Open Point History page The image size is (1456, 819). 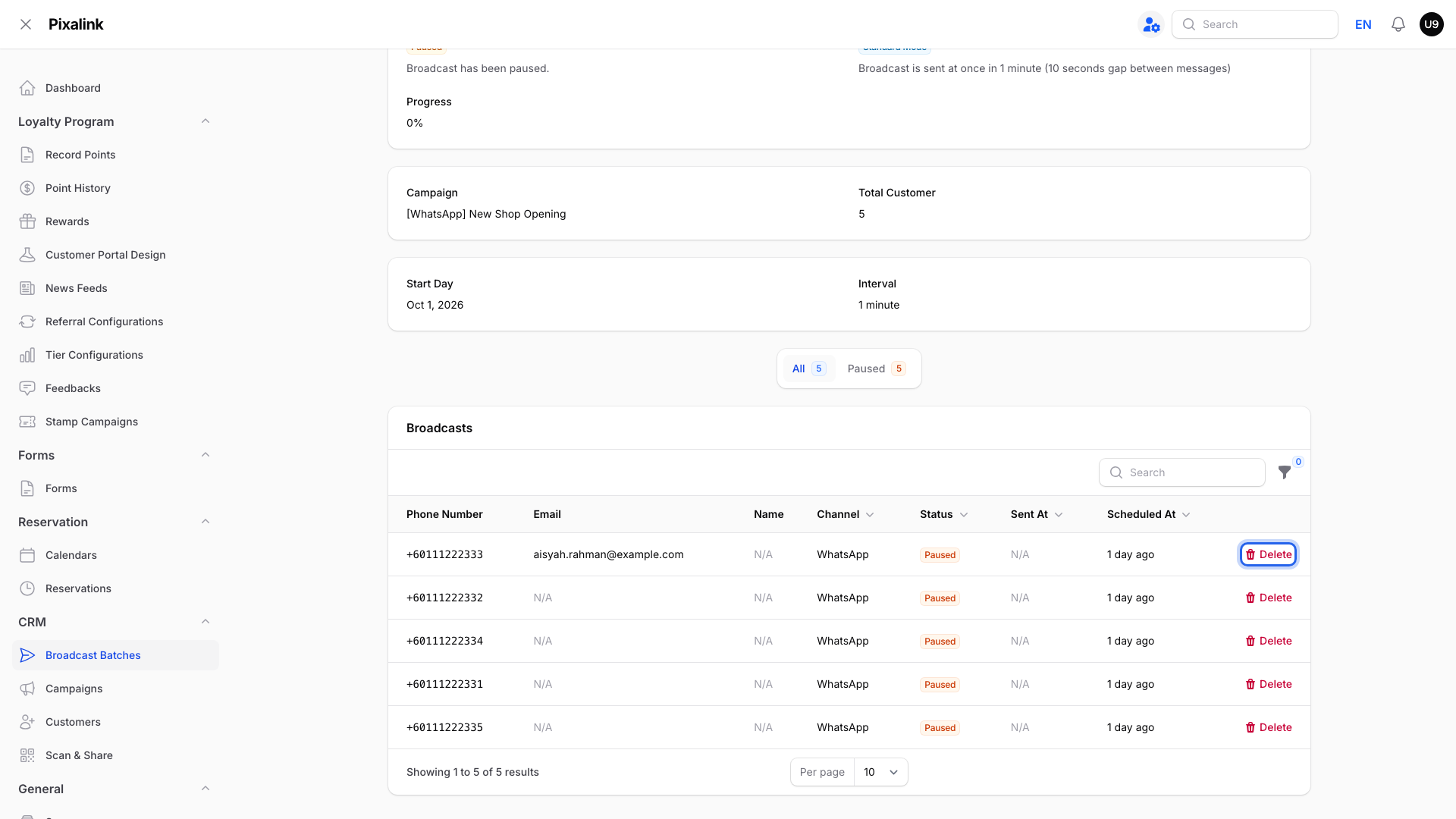(115, 188)
